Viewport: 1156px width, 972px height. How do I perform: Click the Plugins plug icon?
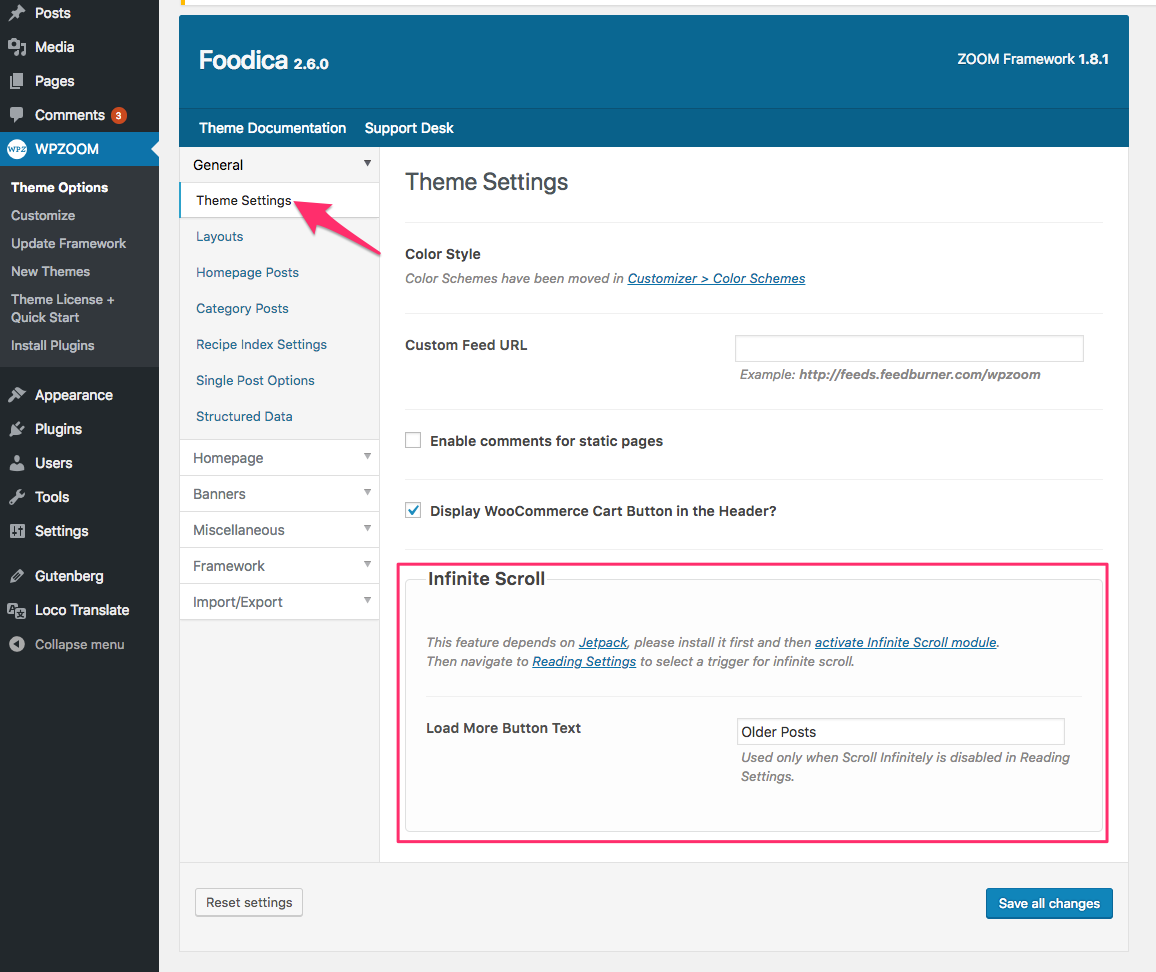17,428
